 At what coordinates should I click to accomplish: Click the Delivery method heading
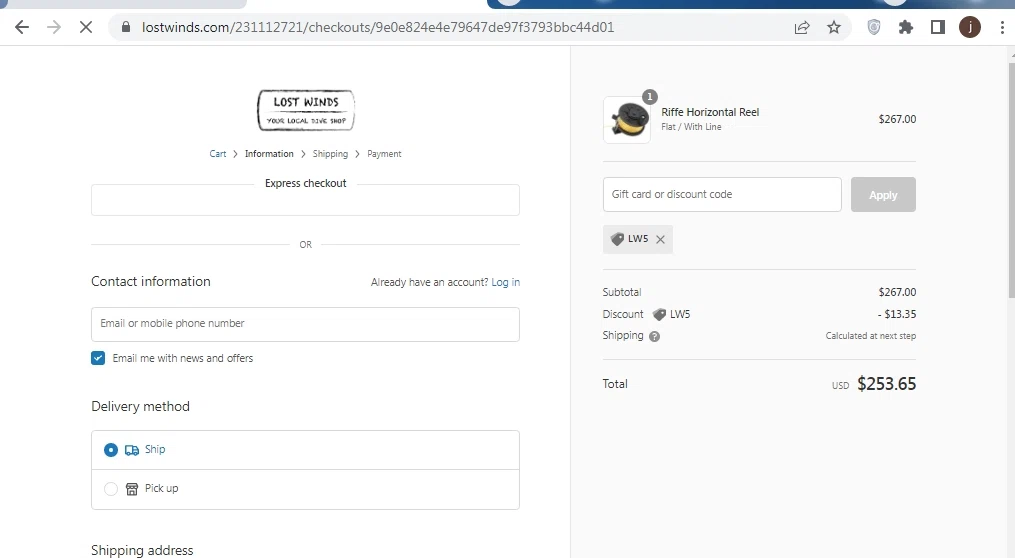tap(140, 407)
